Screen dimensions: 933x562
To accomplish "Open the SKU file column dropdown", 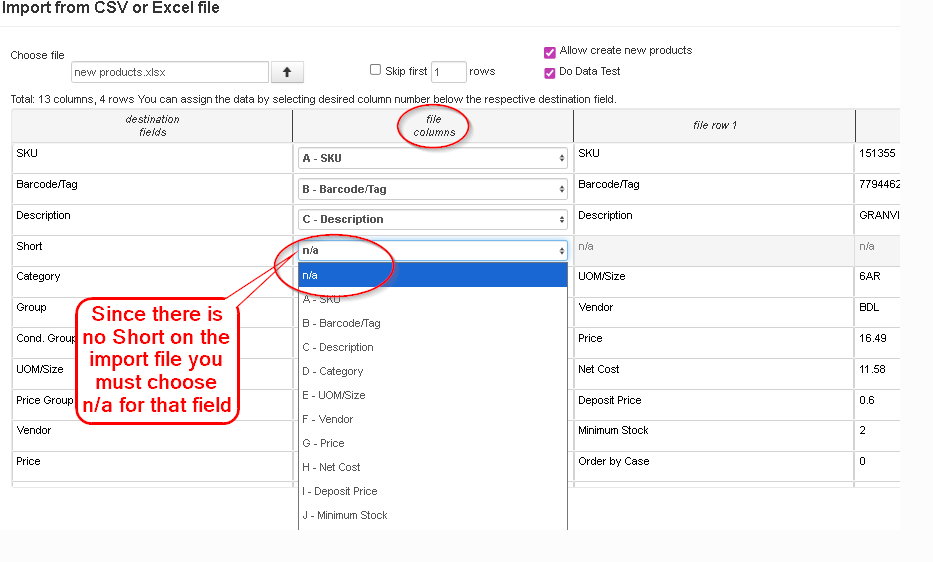I will coord(433,158).
